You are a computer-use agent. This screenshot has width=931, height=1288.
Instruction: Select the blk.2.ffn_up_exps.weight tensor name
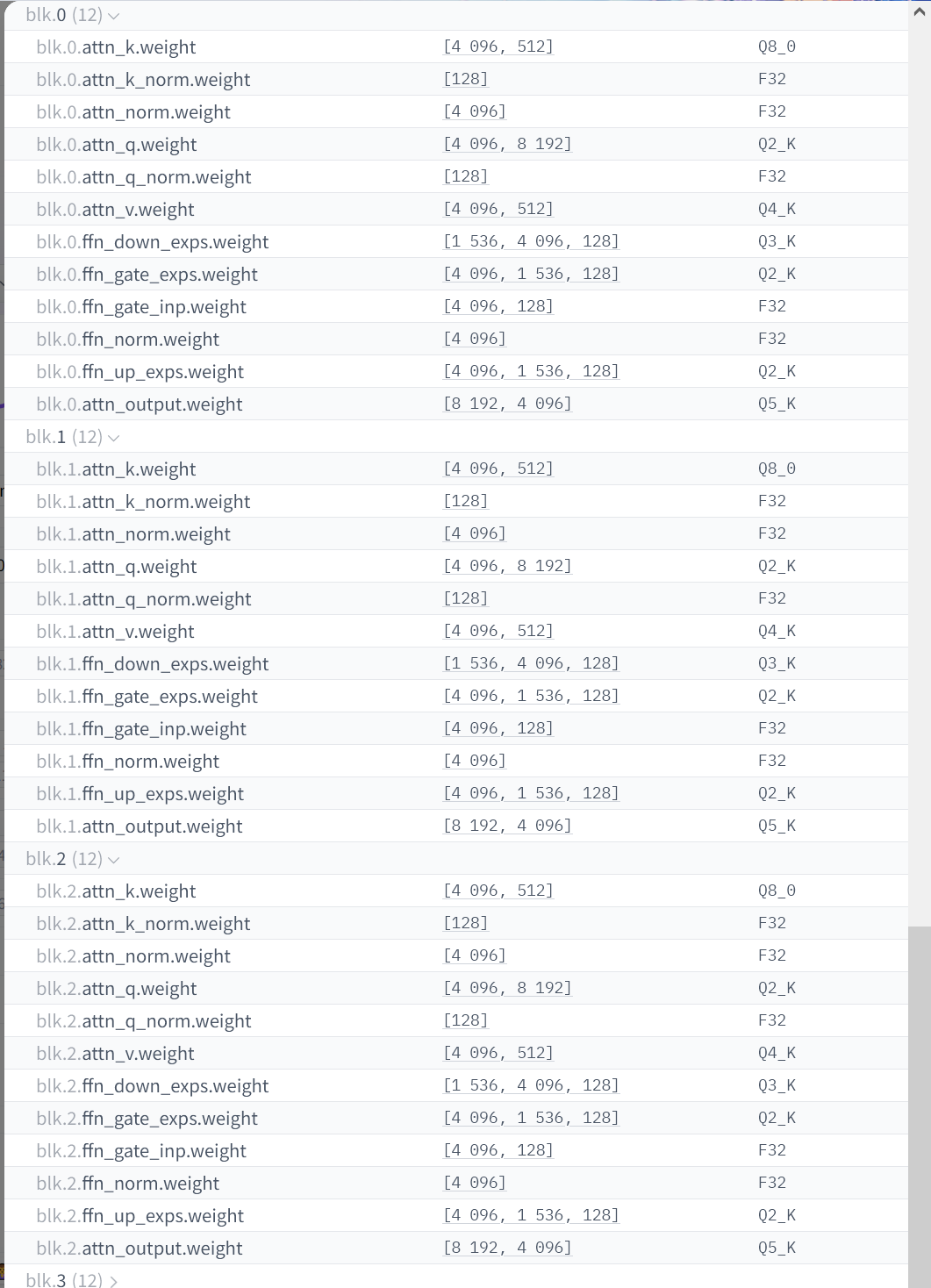[x=140, y=1216]
